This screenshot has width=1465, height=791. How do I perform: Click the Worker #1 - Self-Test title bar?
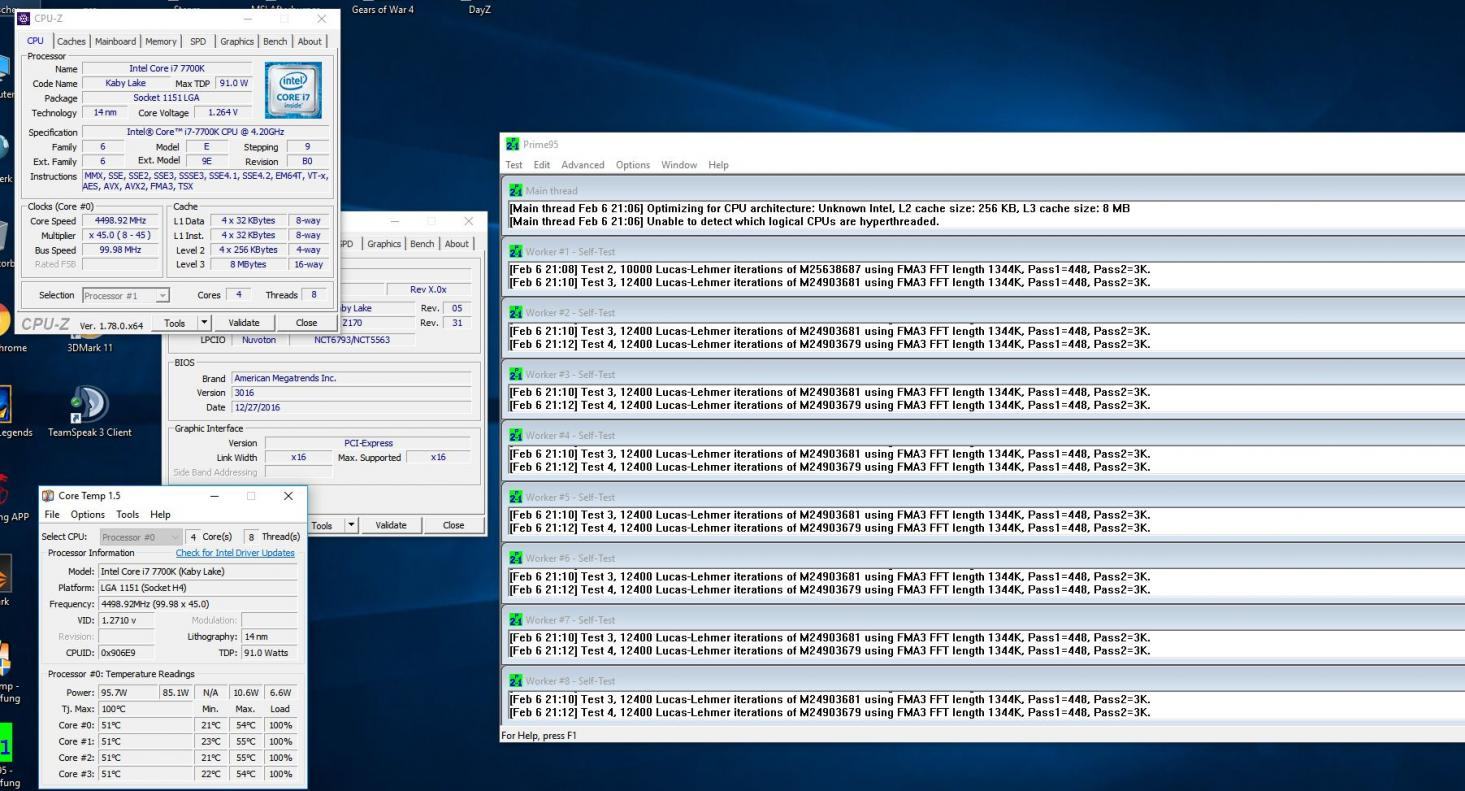pyautogui.click(x=985, y=252)
